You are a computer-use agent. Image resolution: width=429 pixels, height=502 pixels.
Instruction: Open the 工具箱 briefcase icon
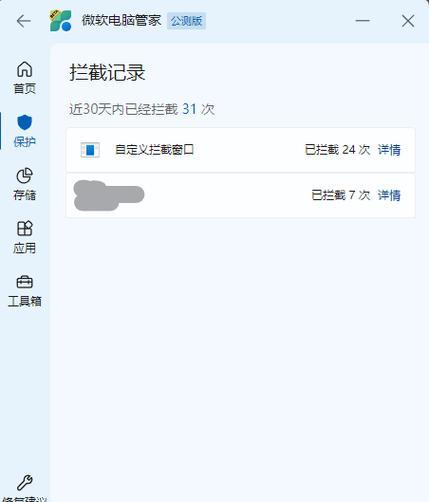click(25, 282)
